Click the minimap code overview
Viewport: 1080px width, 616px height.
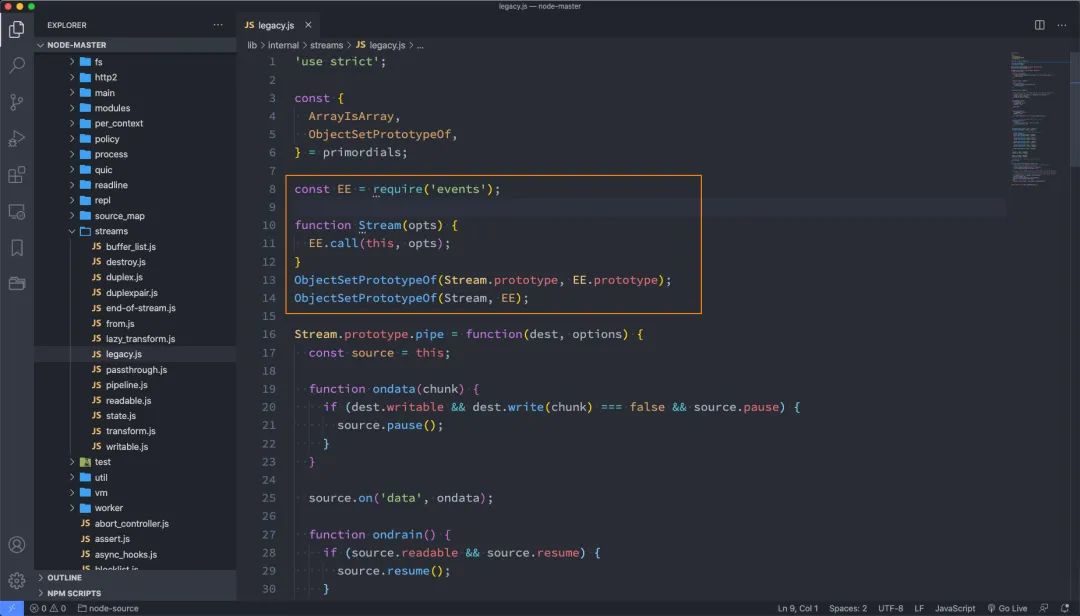tap(1037, 117)
